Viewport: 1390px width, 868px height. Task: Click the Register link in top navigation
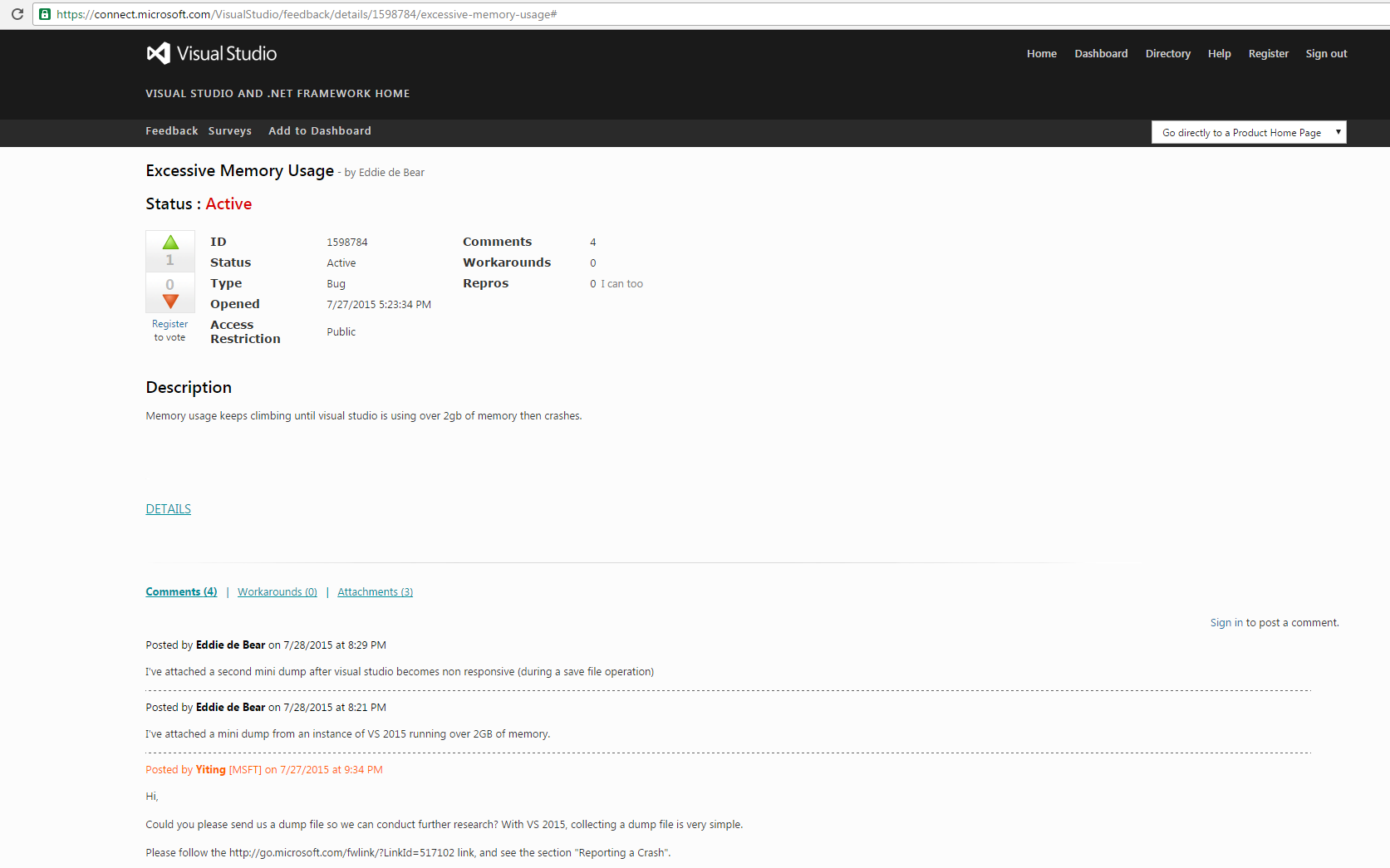click(x=1268, y=53)
